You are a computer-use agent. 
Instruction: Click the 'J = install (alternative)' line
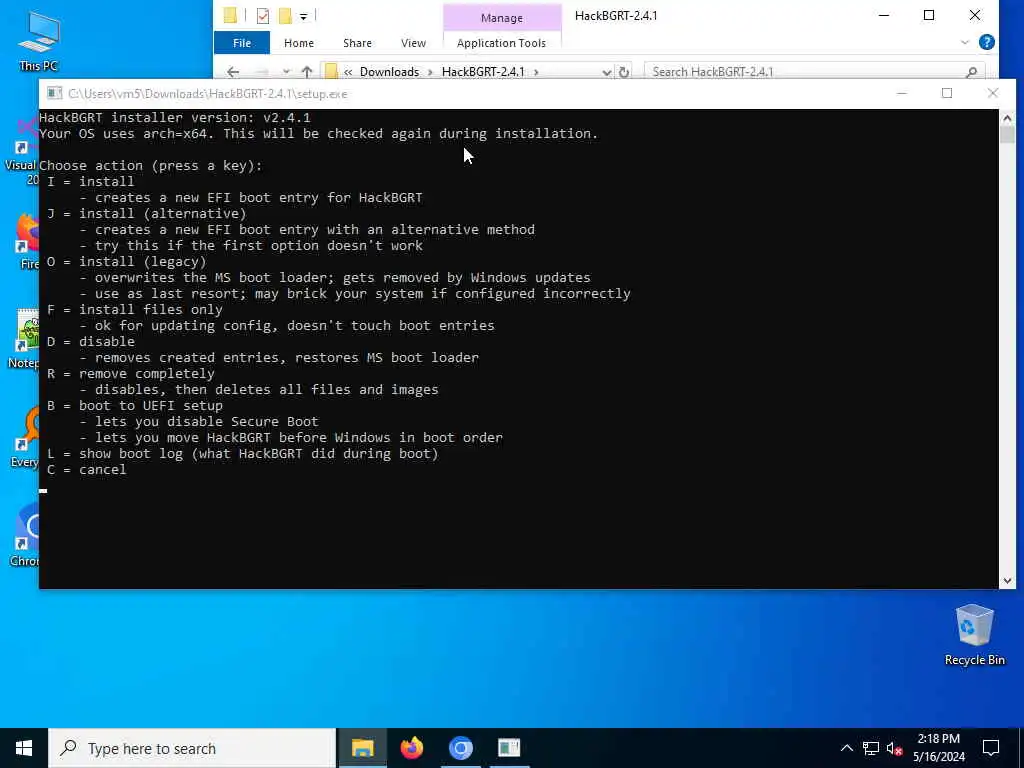pos(147,214)
